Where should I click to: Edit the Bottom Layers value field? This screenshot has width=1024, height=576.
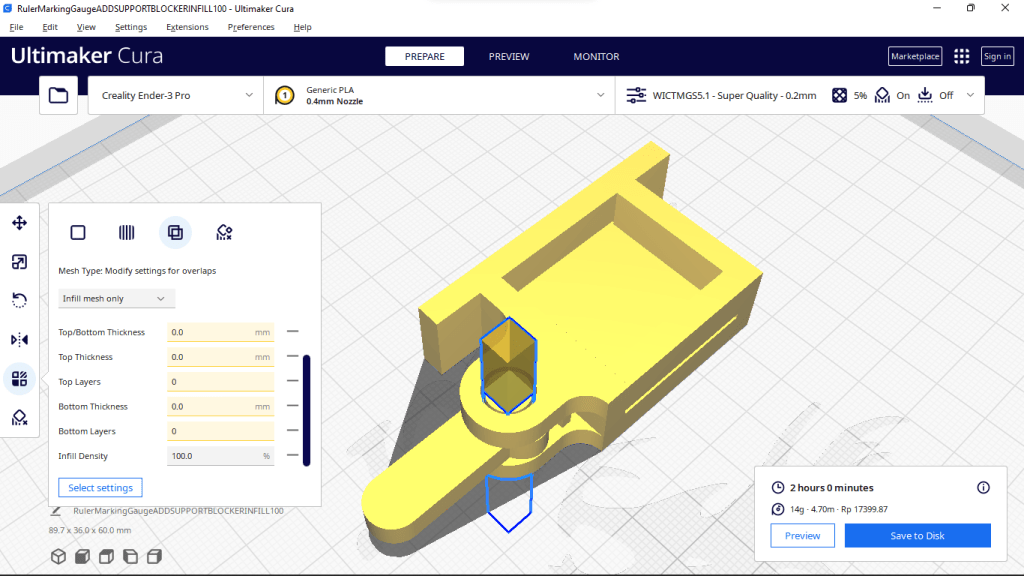pyautogui.click(x=221, y=431)
